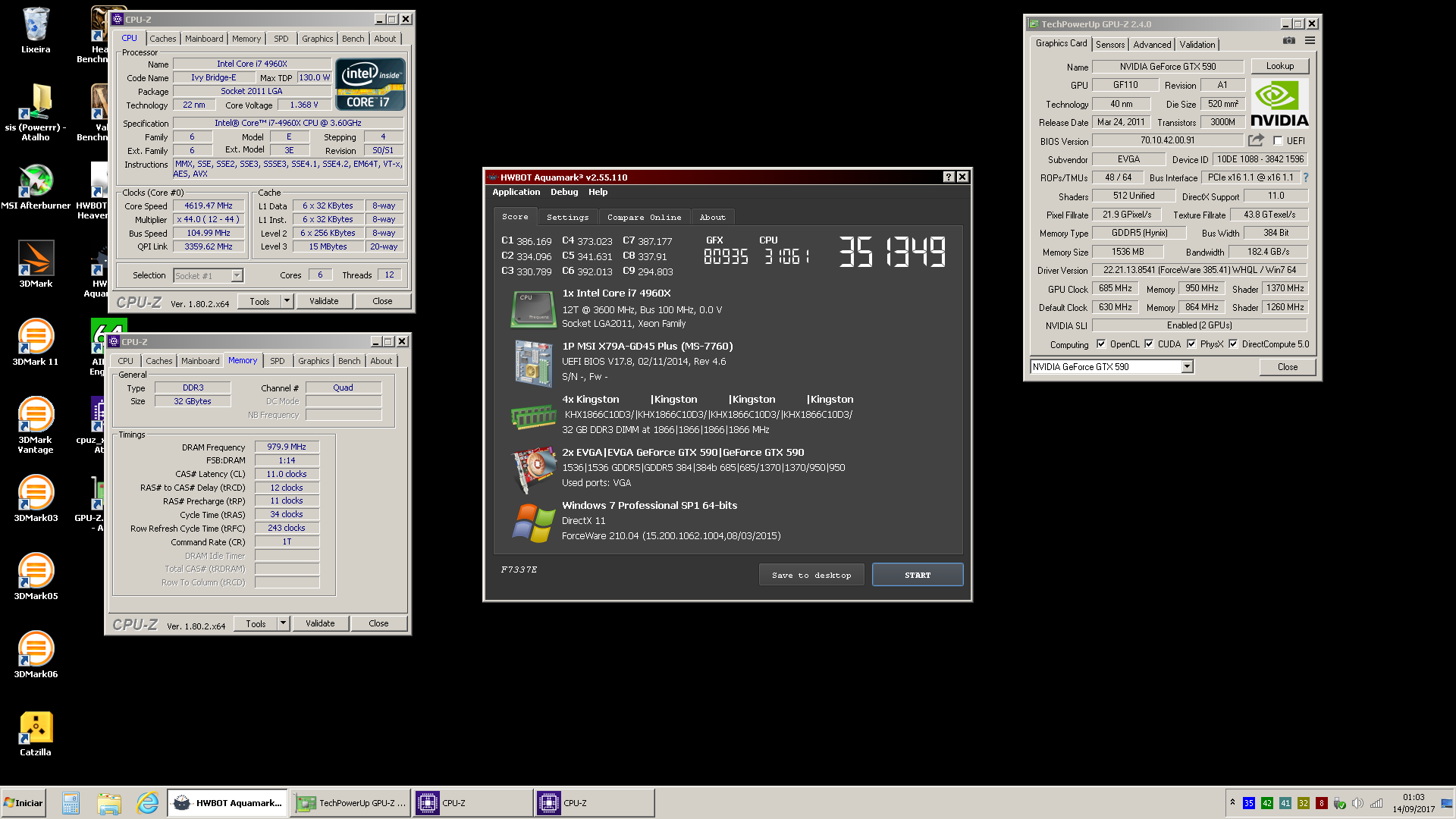1456x819 pixels.
Task: Click the blue 35 temperature tray icon
Action: click(1249, 803)
